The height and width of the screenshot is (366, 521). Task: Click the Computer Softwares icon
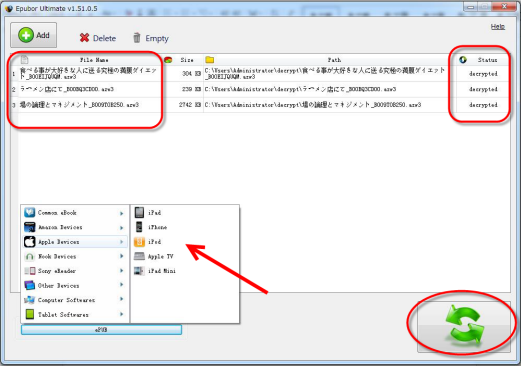[x=30, y=300]
